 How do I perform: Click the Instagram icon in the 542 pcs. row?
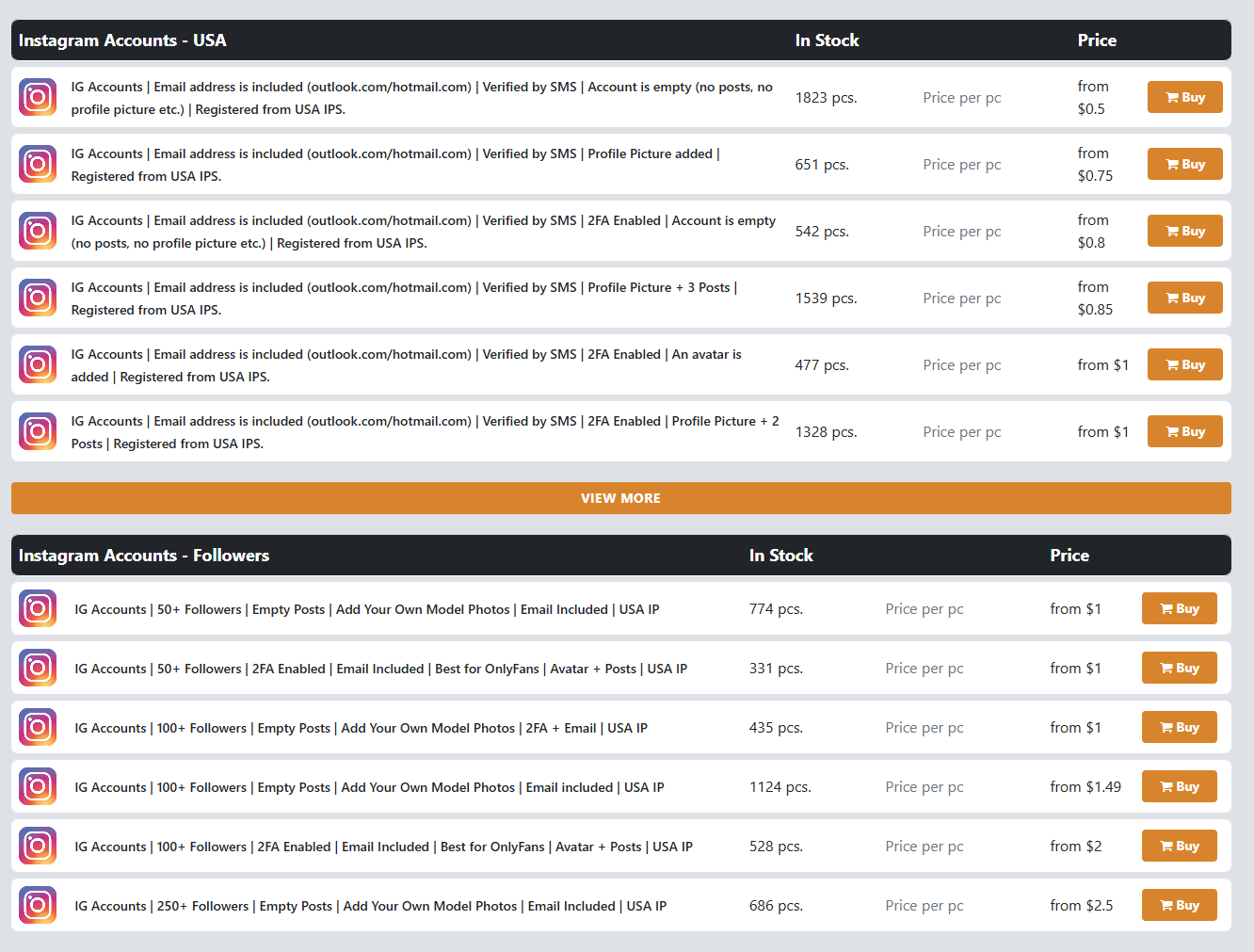click(38, 231)
